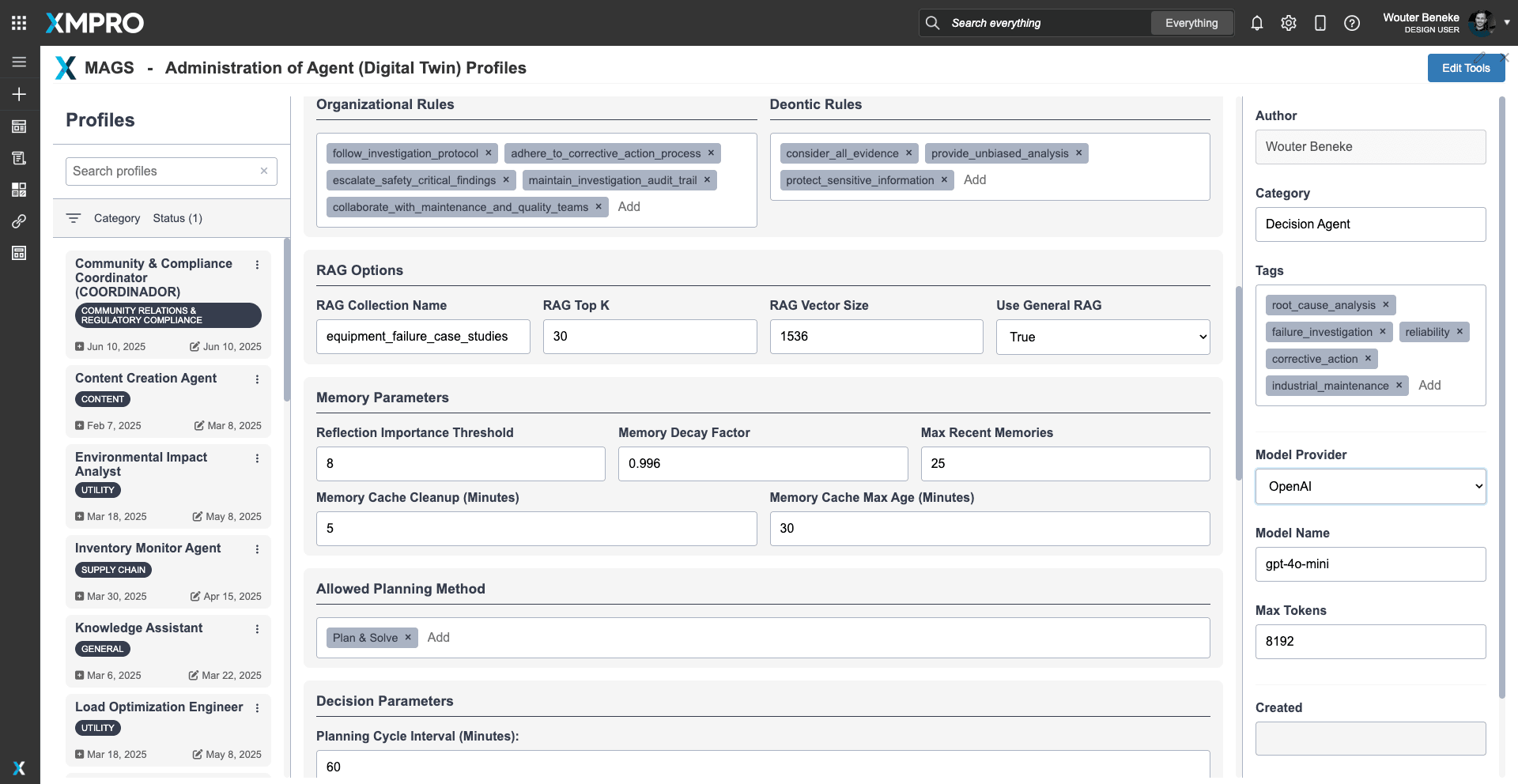Image resolution: width=1518 pixels, height=784 pixels.
Task: Toggle the hamburger menu in left sidebar
Action: tap(19, 62)
